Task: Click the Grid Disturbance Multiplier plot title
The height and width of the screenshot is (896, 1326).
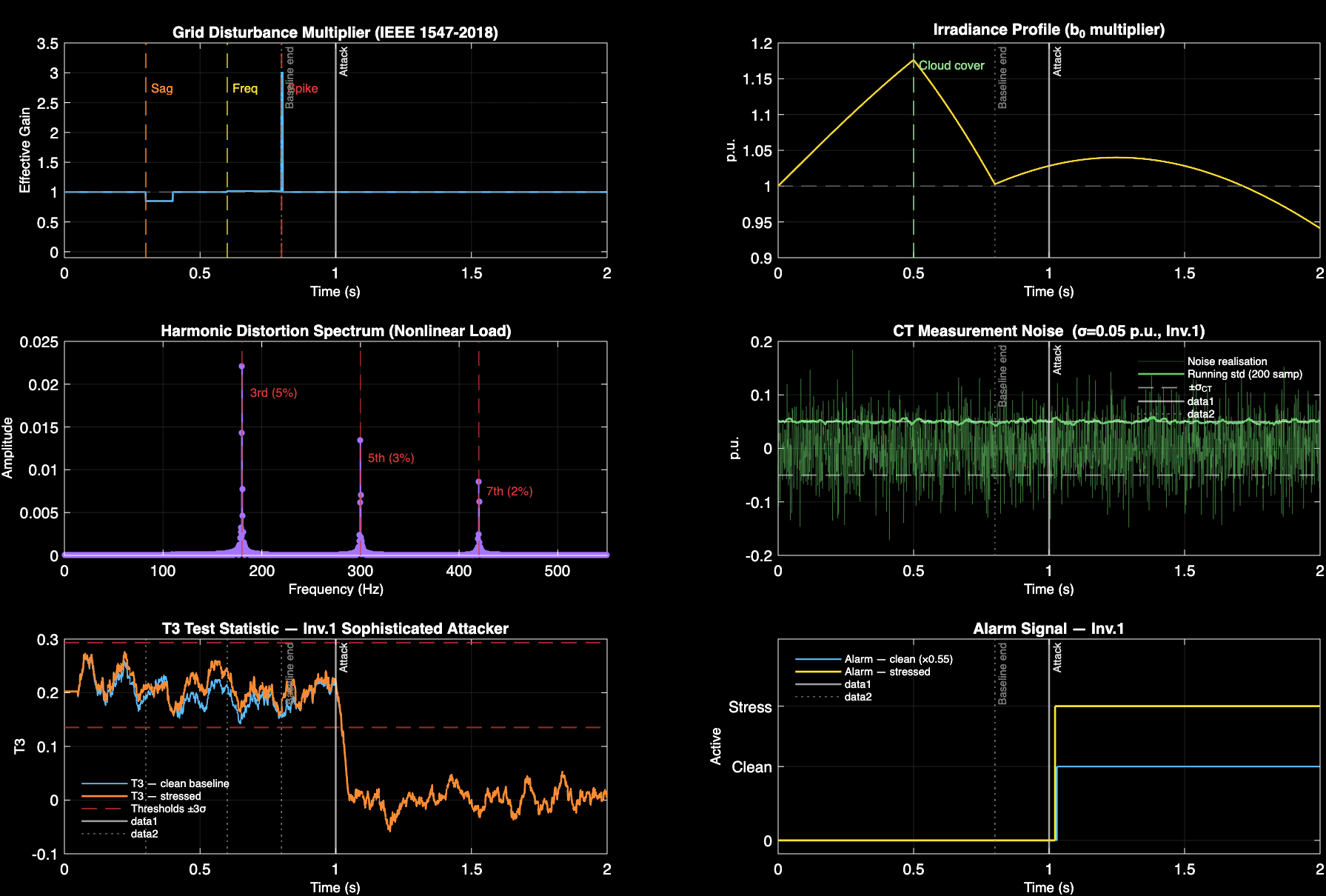Action: (335, 33)
